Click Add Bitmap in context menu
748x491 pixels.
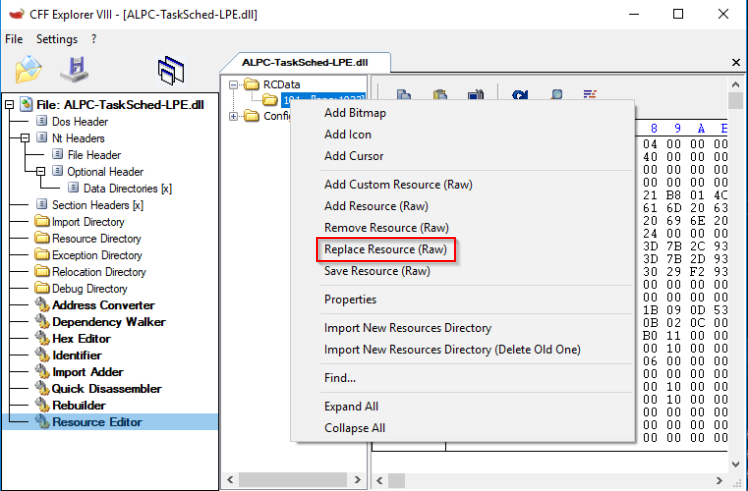click(354, 112)
